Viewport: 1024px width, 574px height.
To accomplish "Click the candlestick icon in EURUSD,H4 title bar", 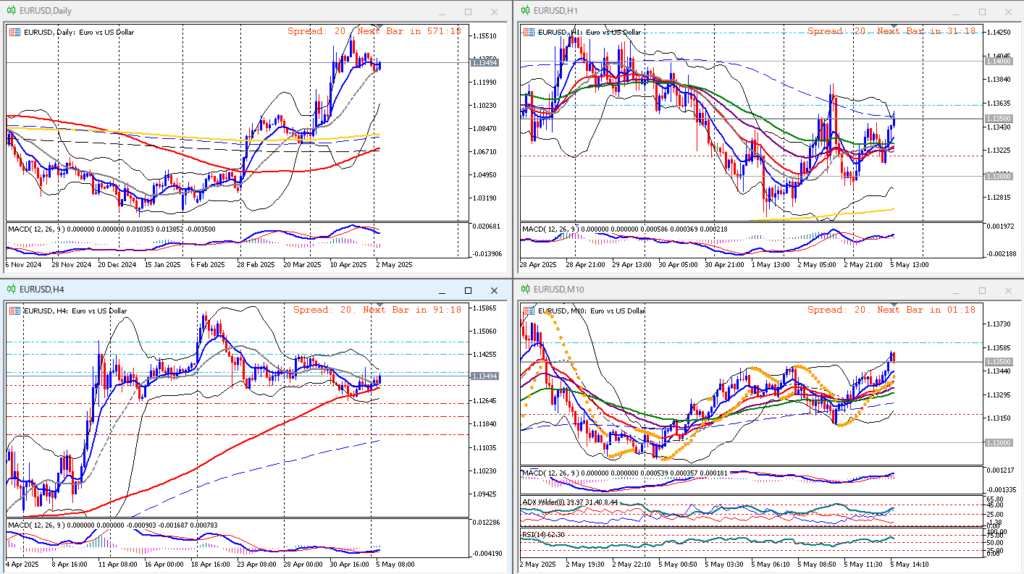I will 11,289.
